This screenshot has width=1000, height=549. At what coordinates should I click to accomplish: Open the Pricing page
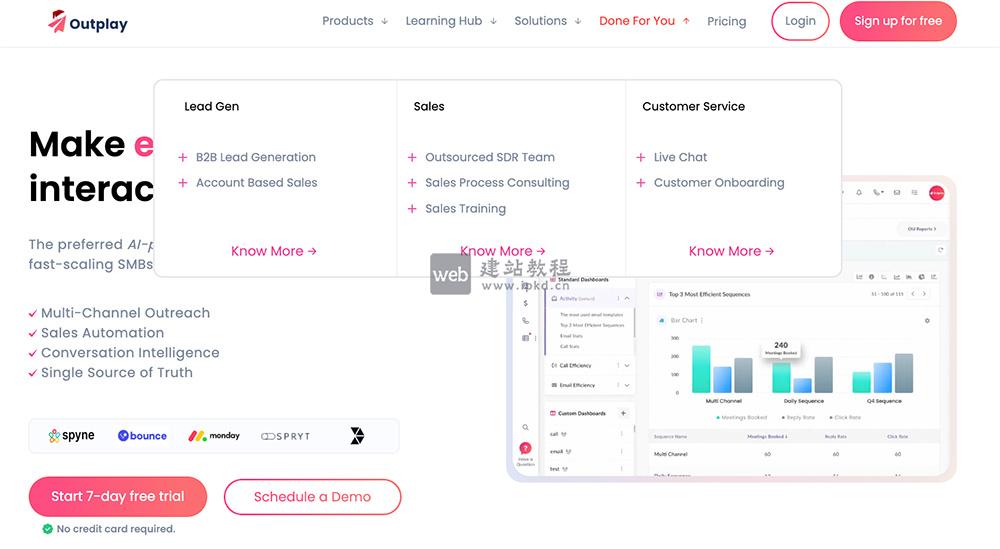pyautogui.click(x=726, y=21)
